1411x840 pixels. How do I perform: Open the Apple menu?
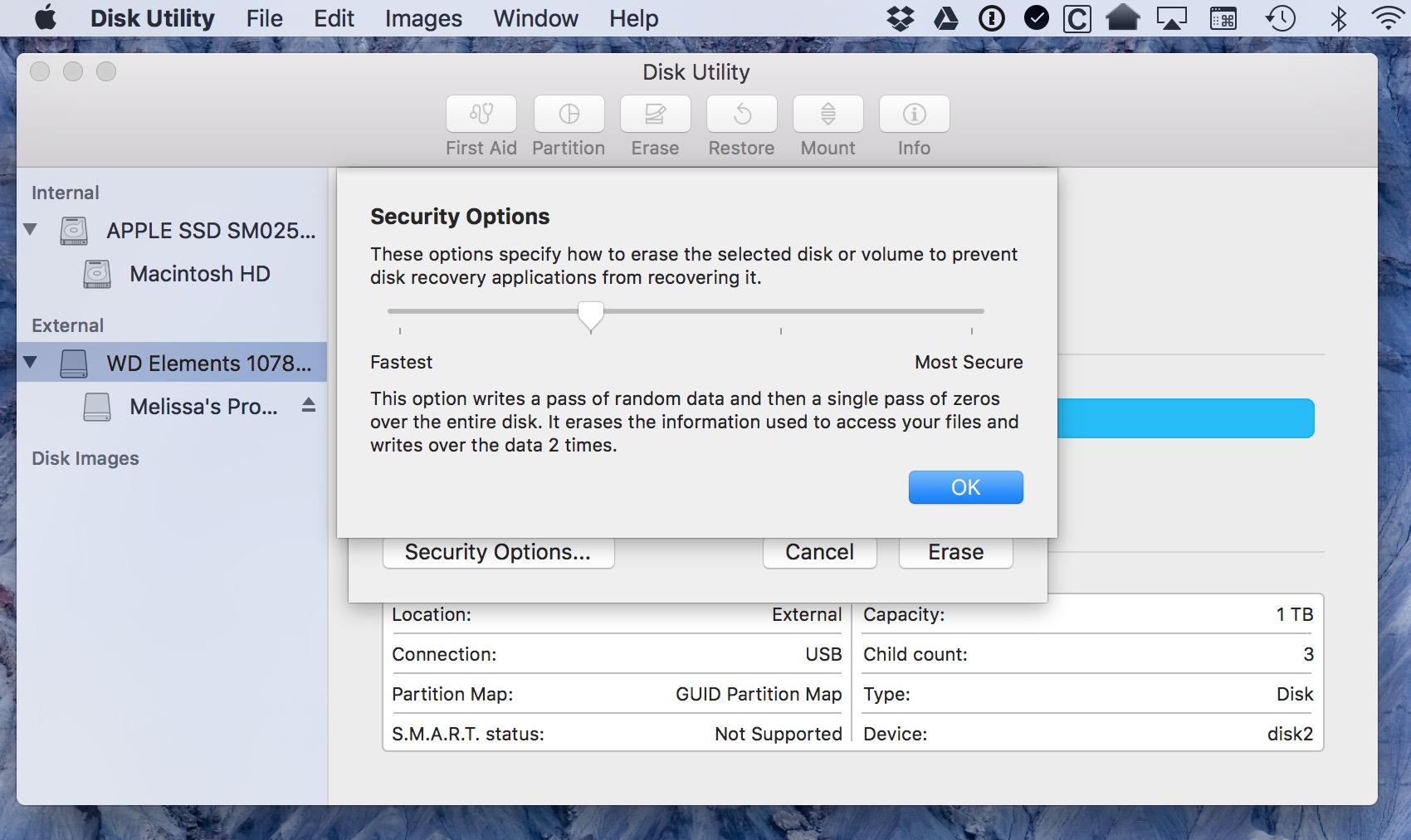pyautogui.click(x=46, y=17)
